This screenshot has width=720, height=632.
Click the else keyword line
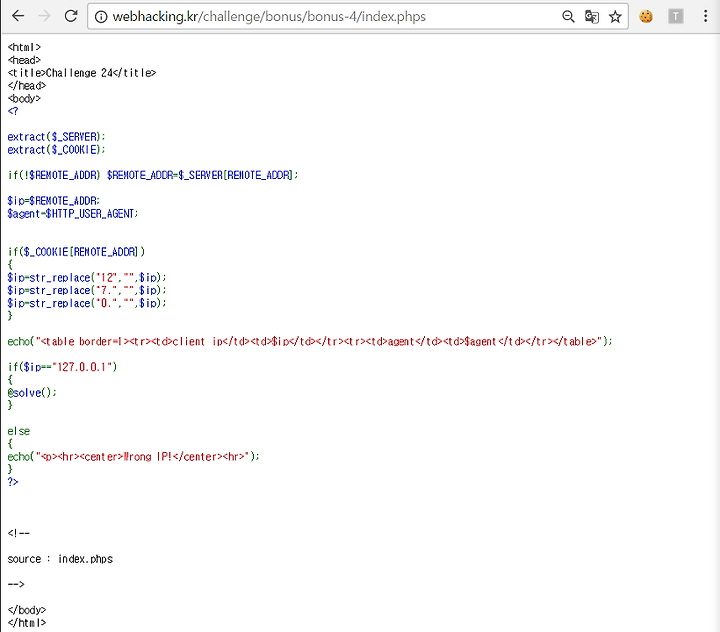tap(19, 431)
